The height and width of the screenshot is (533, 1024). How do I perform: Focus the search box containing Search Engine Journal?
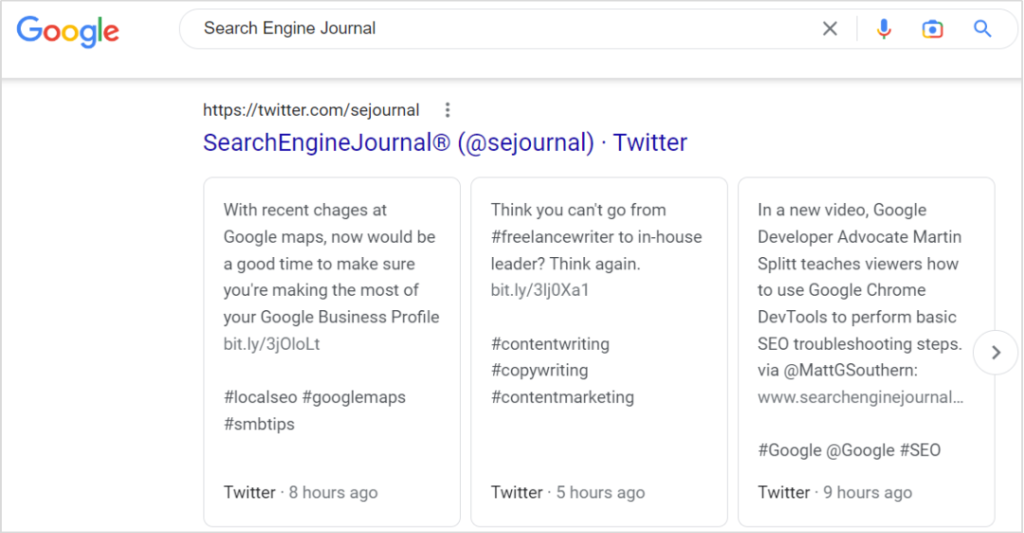[500, 29]
